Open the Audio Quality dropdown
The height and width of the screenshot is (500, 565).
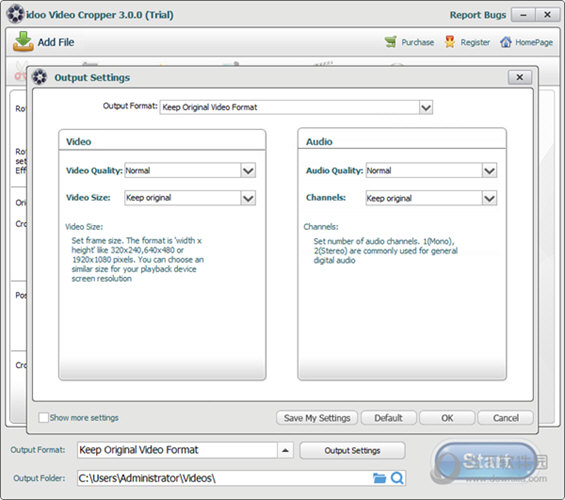489,170
